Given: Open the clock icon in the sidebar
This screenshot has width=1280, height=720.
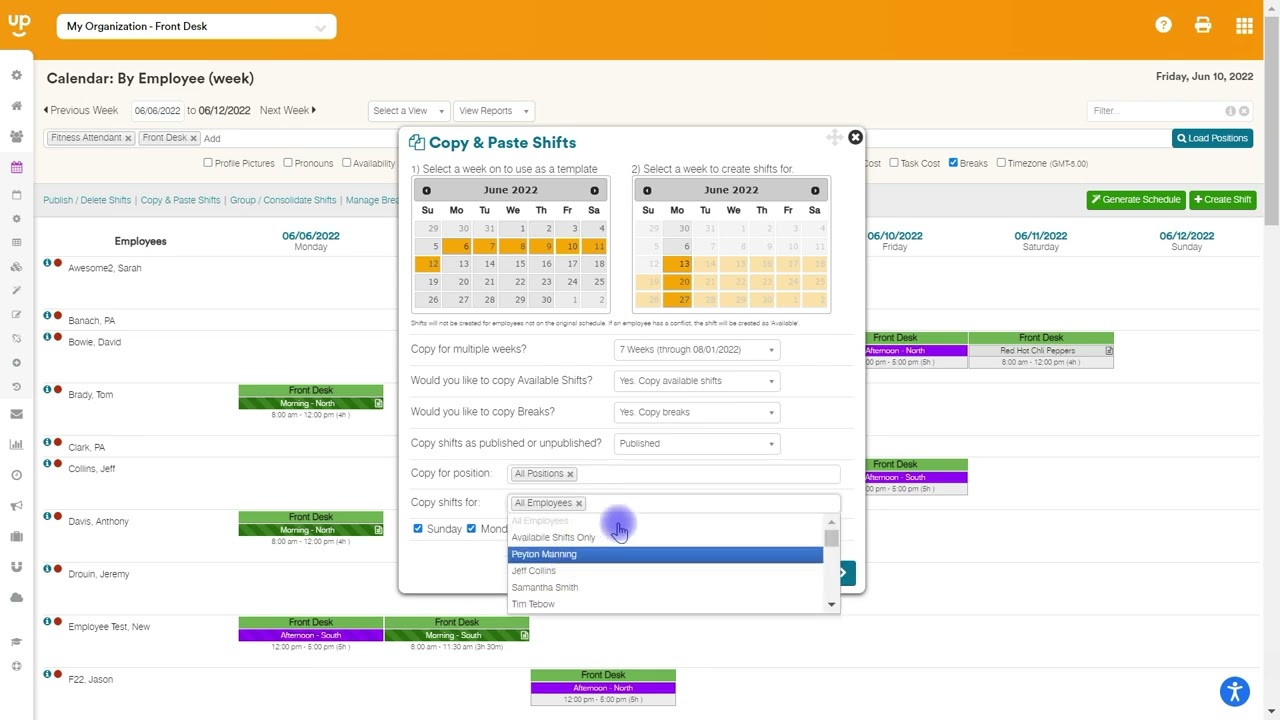Looking at the screenshot, I should pos(16,476).
